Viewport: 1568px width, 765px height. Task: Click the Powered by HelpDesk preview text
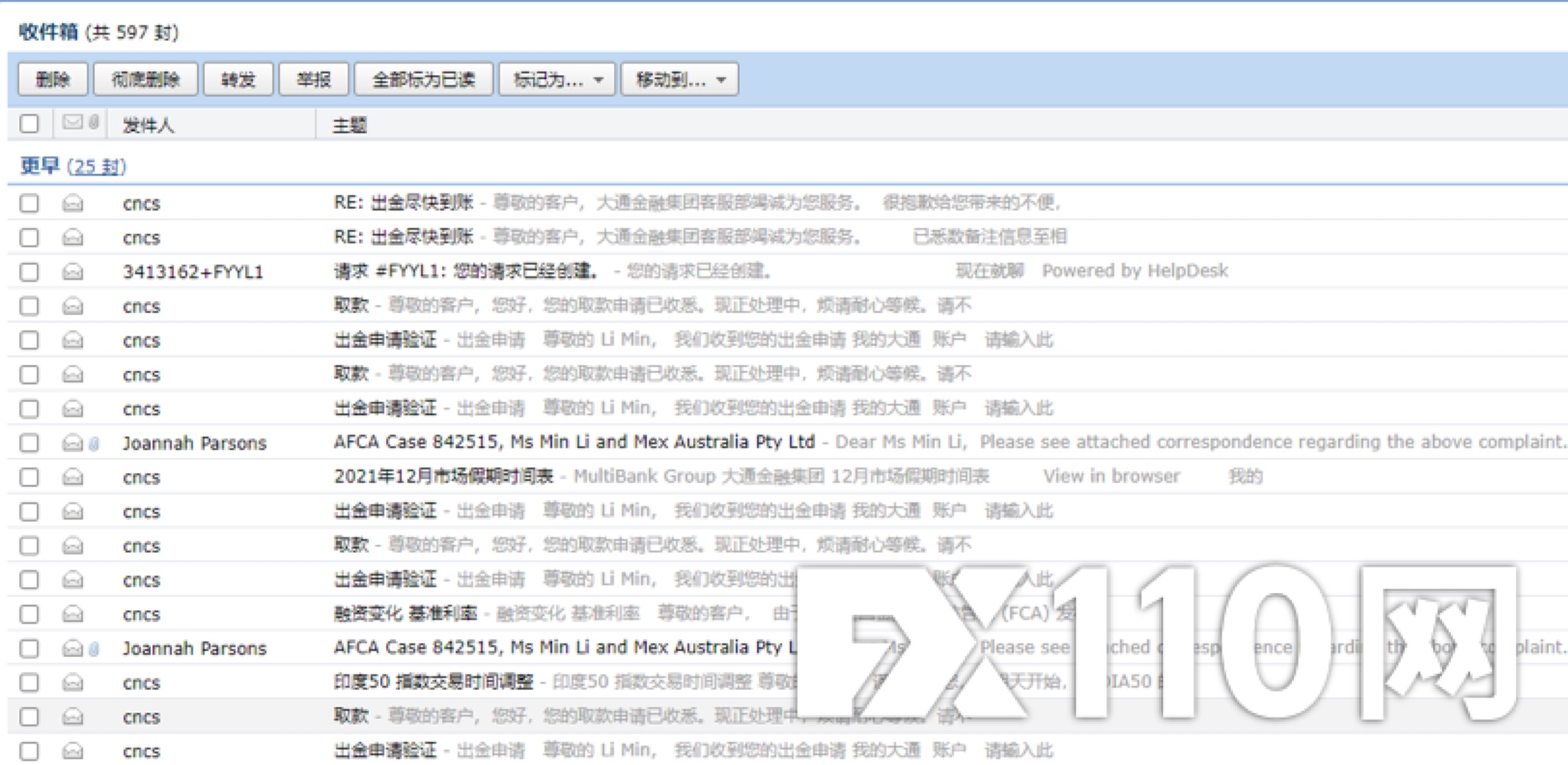tap(1135, 271)
